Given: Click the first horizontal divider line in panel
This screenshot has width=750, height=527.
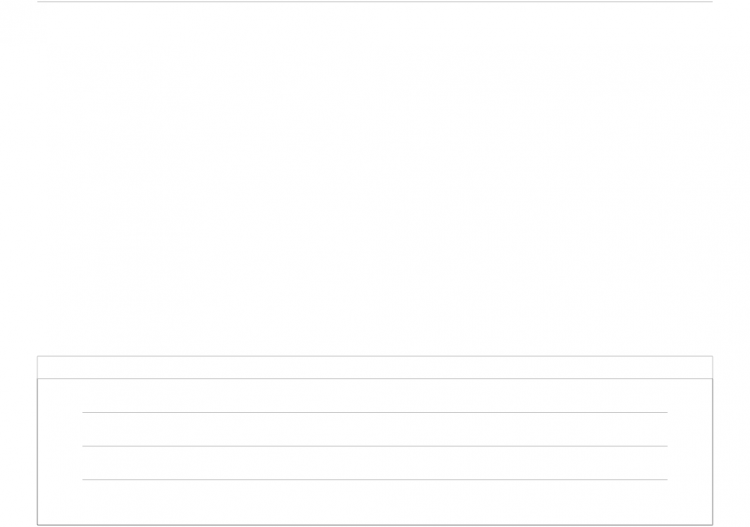Looking at the screenshot, I should (x=375, y=412).
